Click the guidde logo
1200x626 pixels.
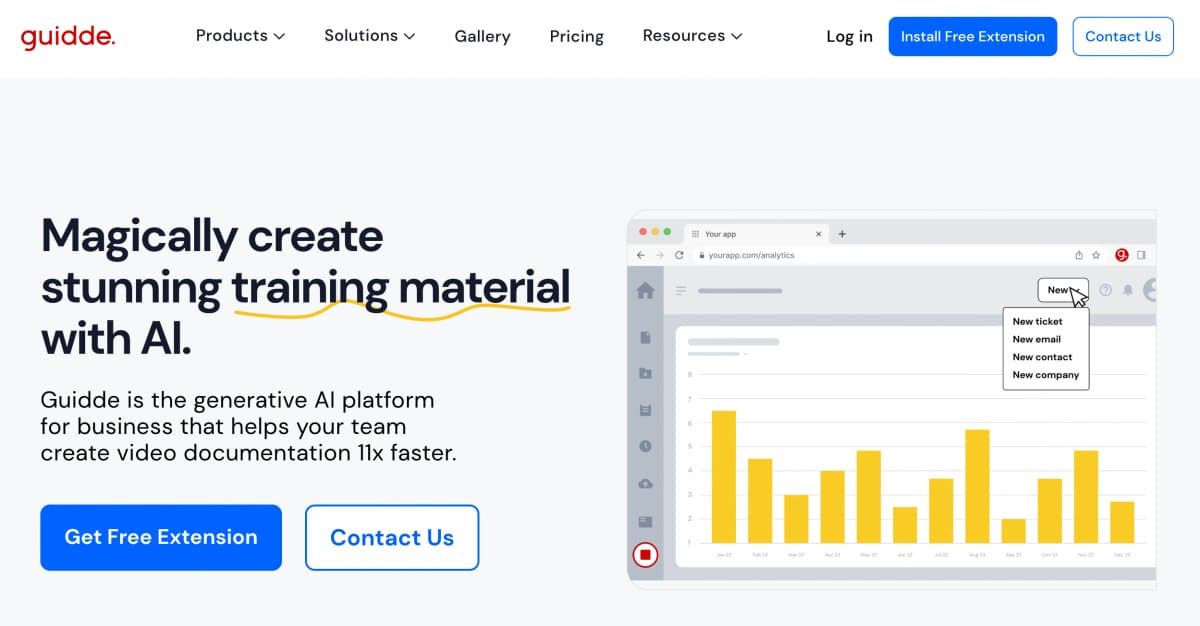click(68, 37)
